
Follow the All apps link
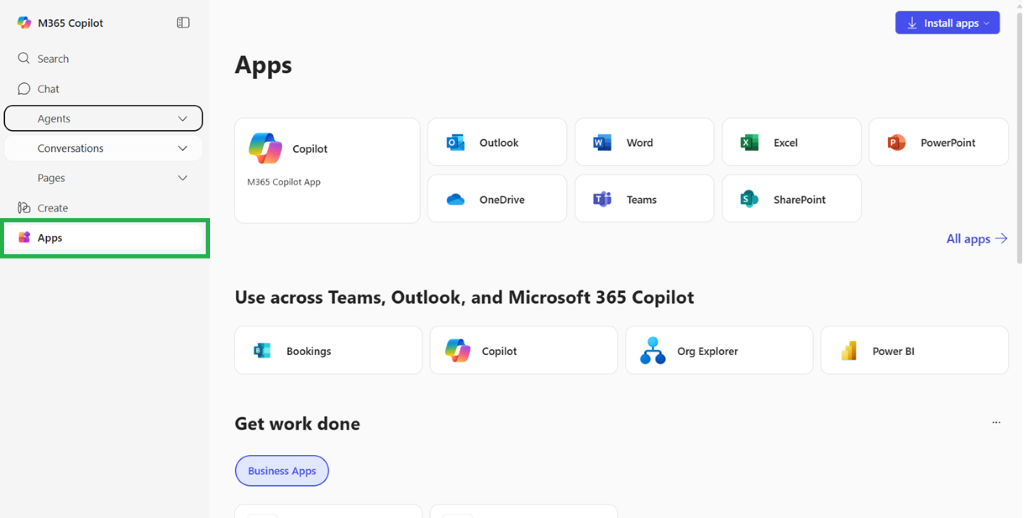pos(977,238)
